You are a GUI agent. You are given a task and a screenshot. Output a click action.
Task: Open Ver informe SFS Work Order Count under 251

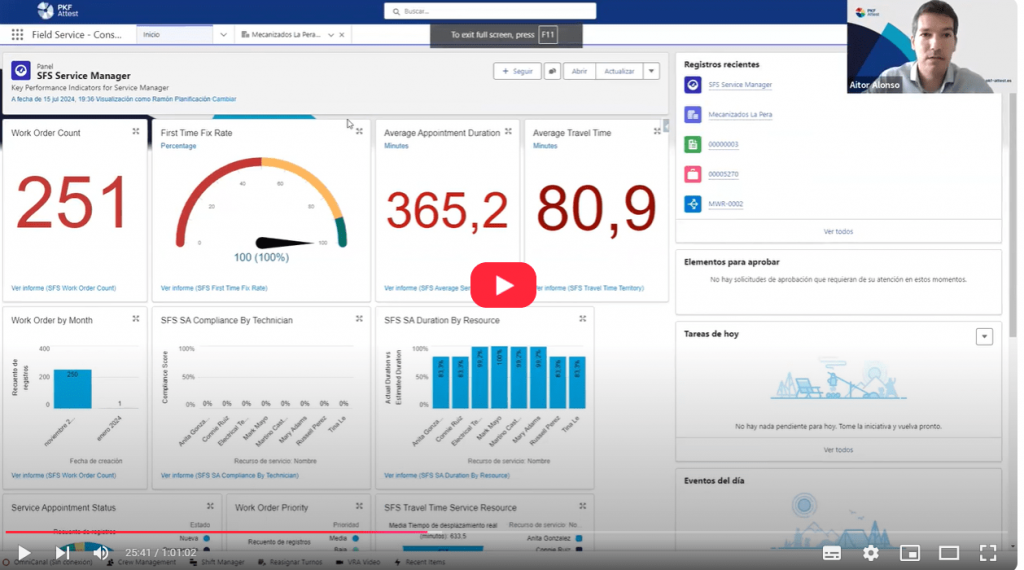(x=63, y=288)
